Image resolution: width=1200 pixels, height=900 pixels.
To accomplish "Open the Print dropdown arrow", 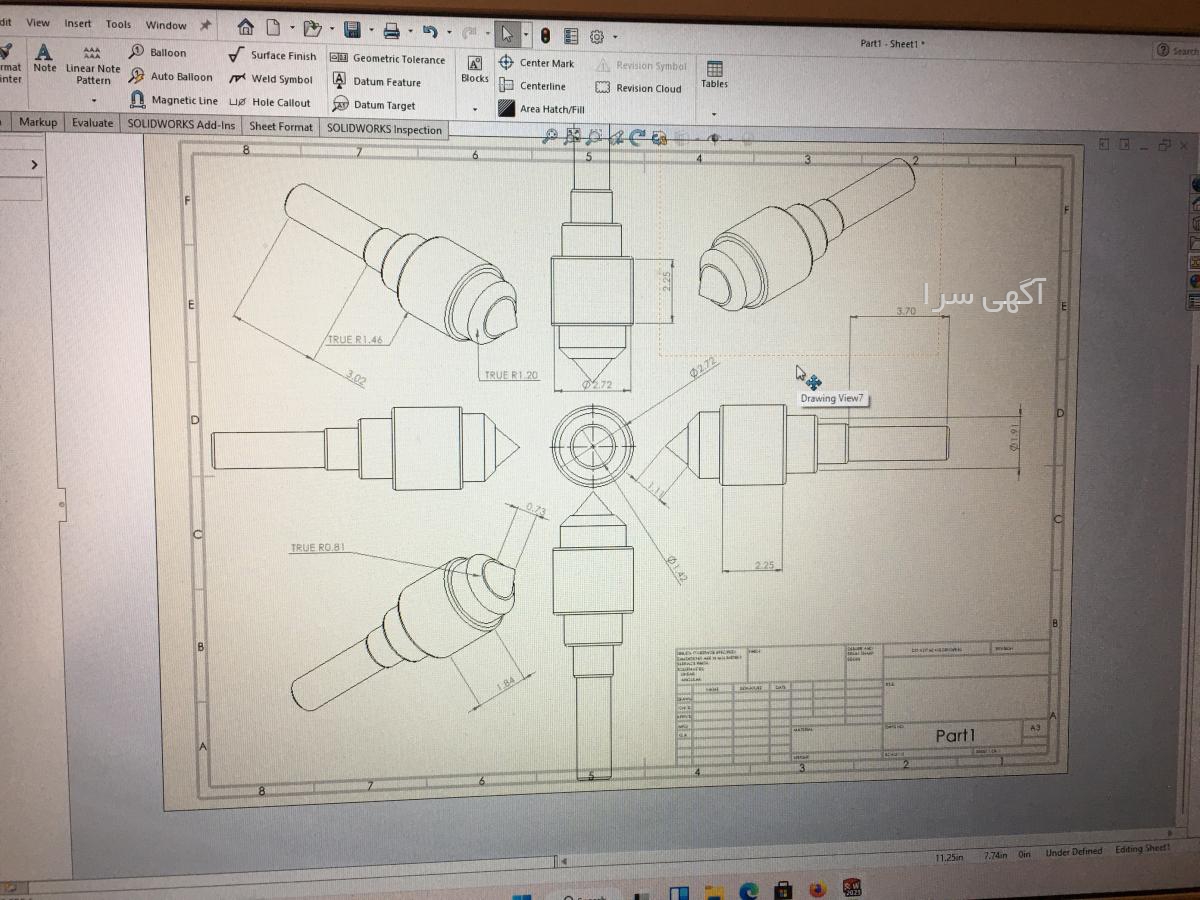I will (x=411, y=33).
